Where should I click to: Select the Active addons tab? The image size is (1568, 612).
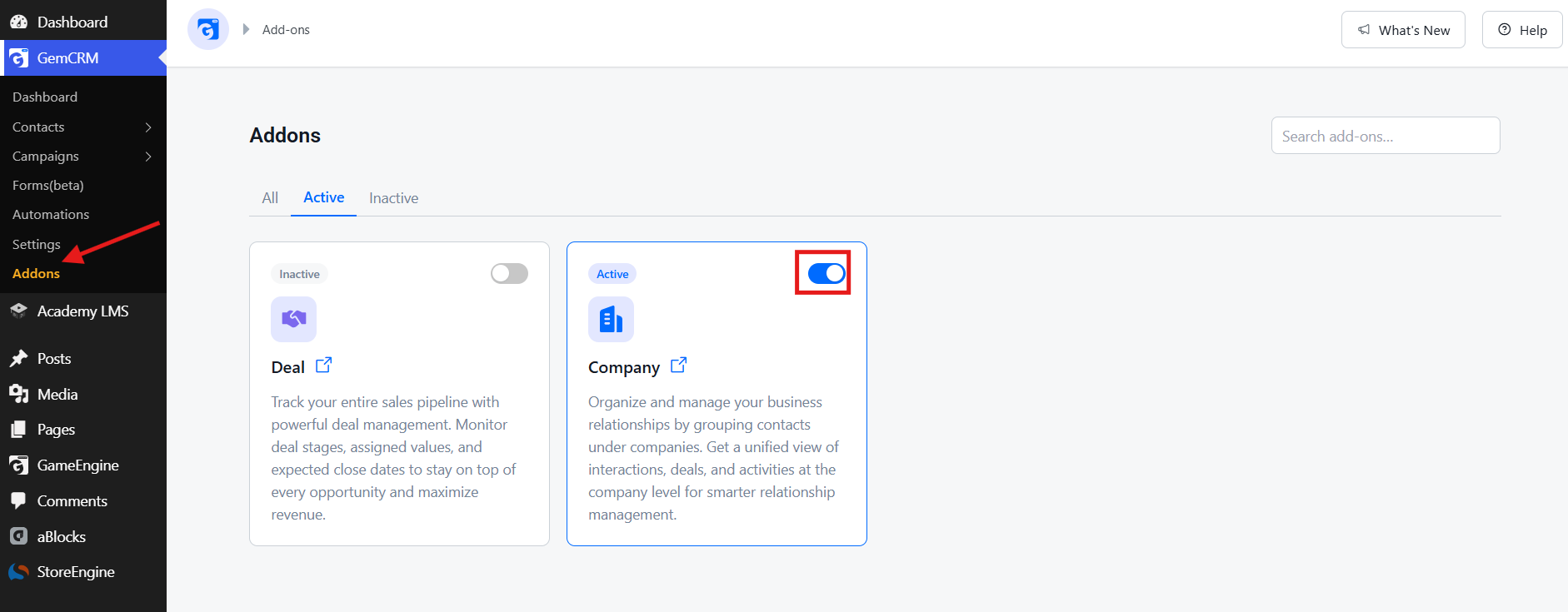coord(323,198)
